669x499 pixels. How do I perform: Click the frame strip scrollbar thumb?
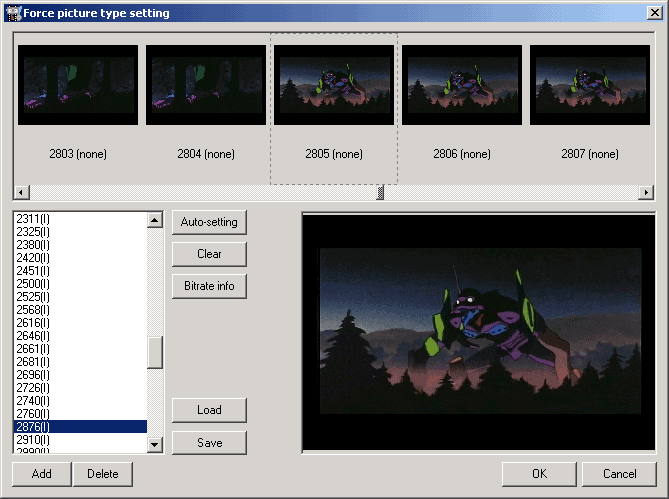pos(380,192)
